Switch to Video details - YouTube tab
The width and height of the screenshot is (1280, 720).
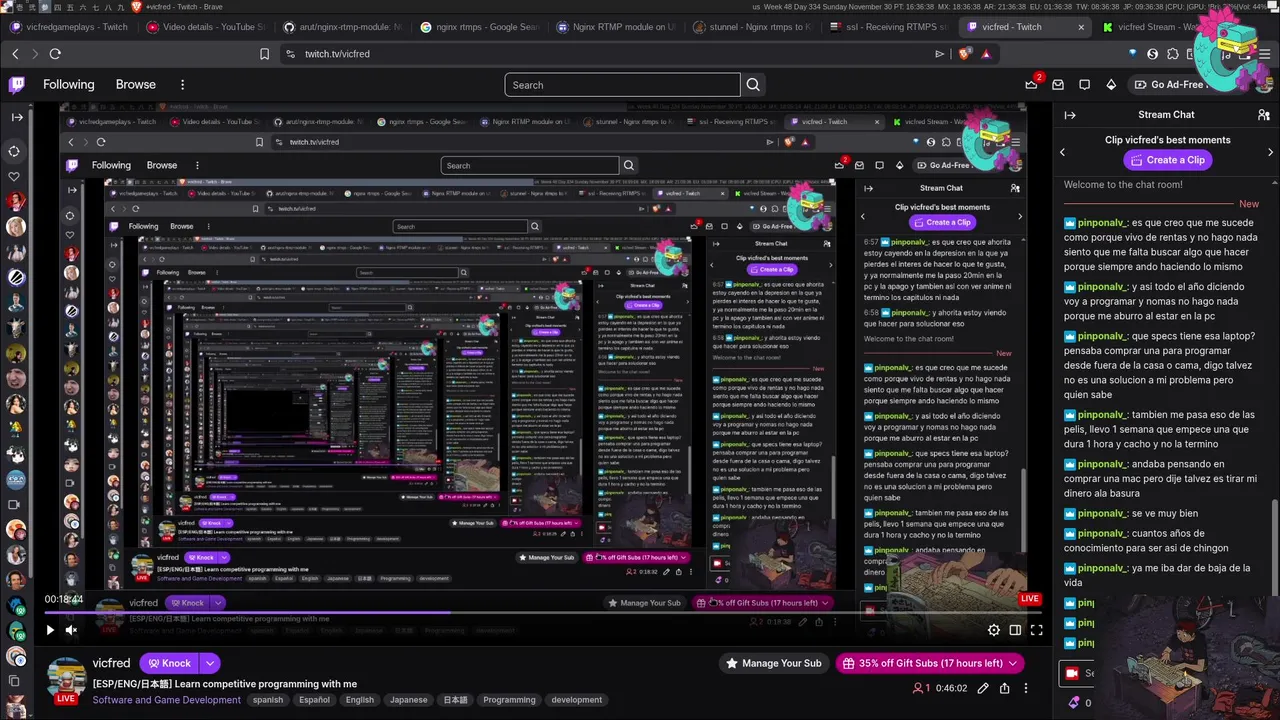pyautogui.click(x=205, y=27)
